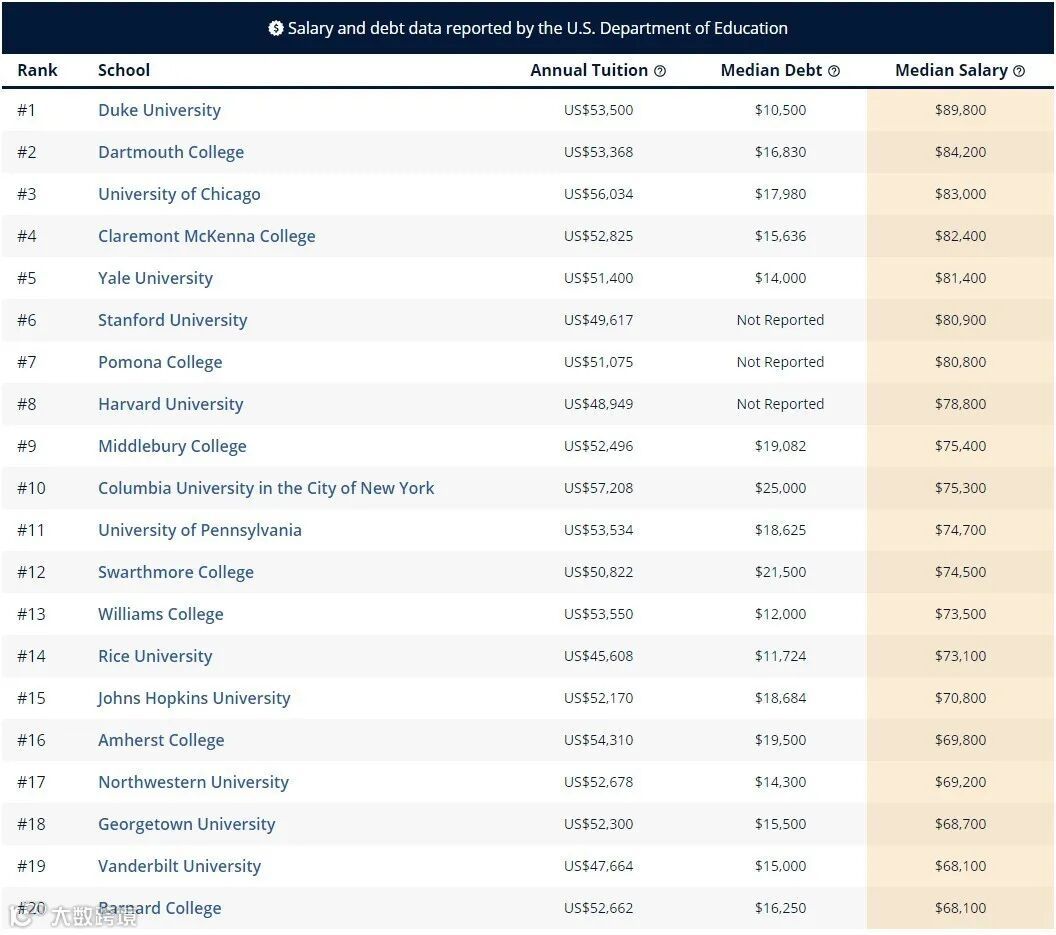Open the Stanford University link

(x=172, y=320)
